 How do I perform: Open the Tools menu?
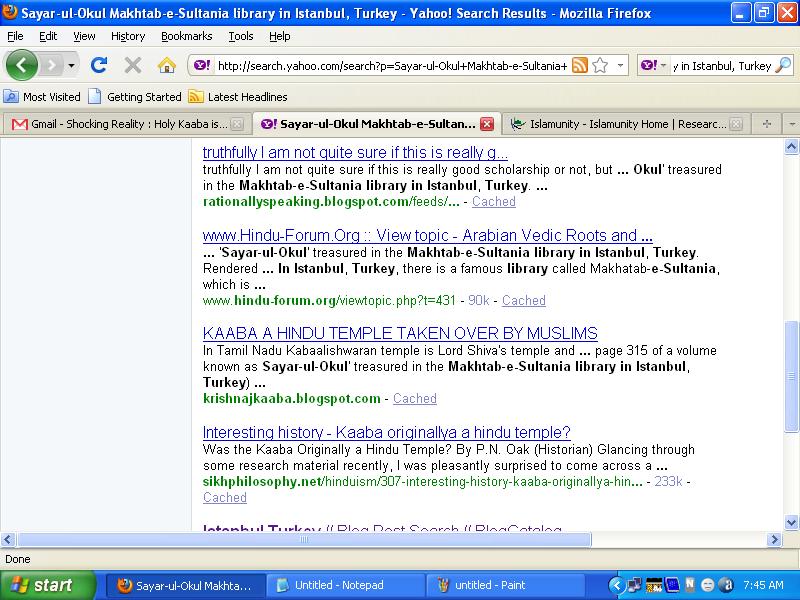(x=240, y=36)
